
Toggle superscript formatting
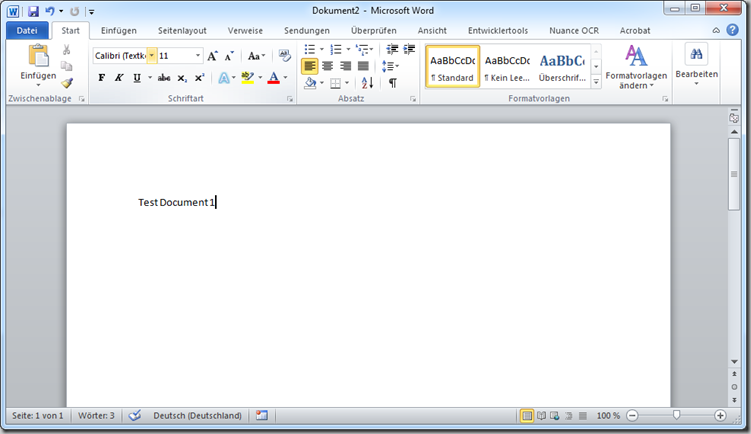coord(200,78)
